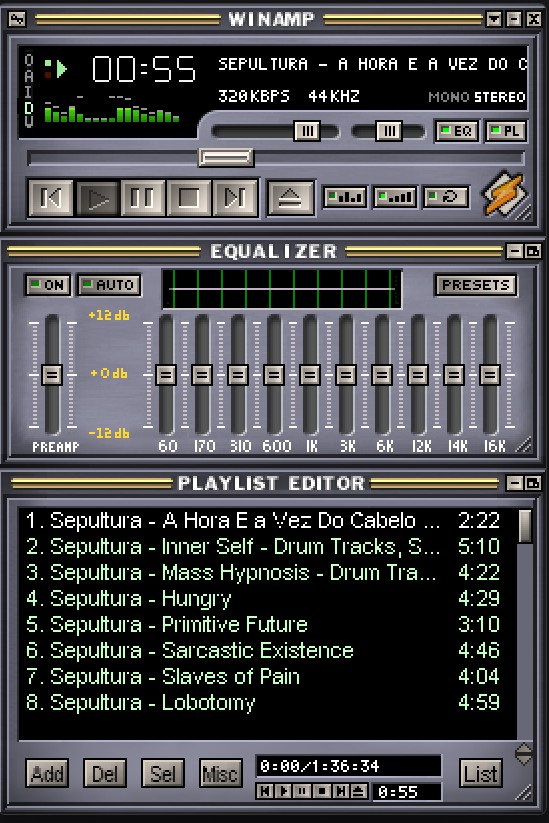
Task: Click the 14K band slider handle
Action: point(454,375)
